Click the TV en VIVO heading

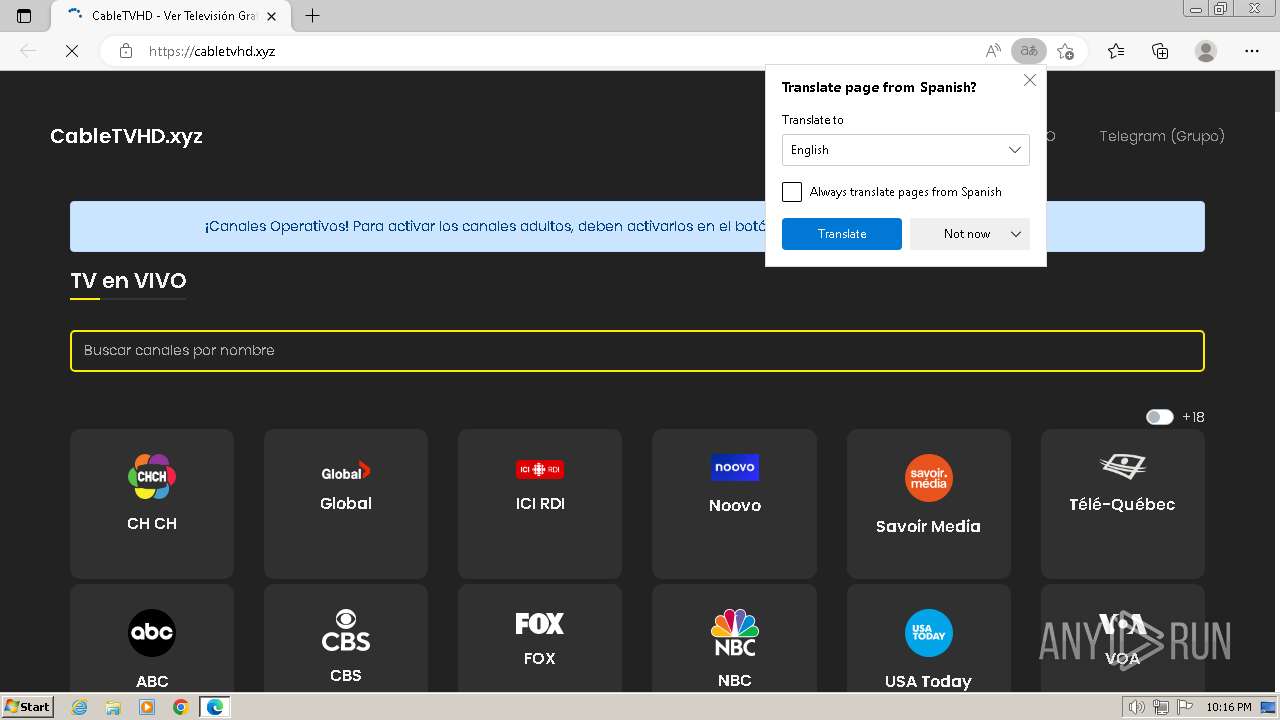point(128,281)
